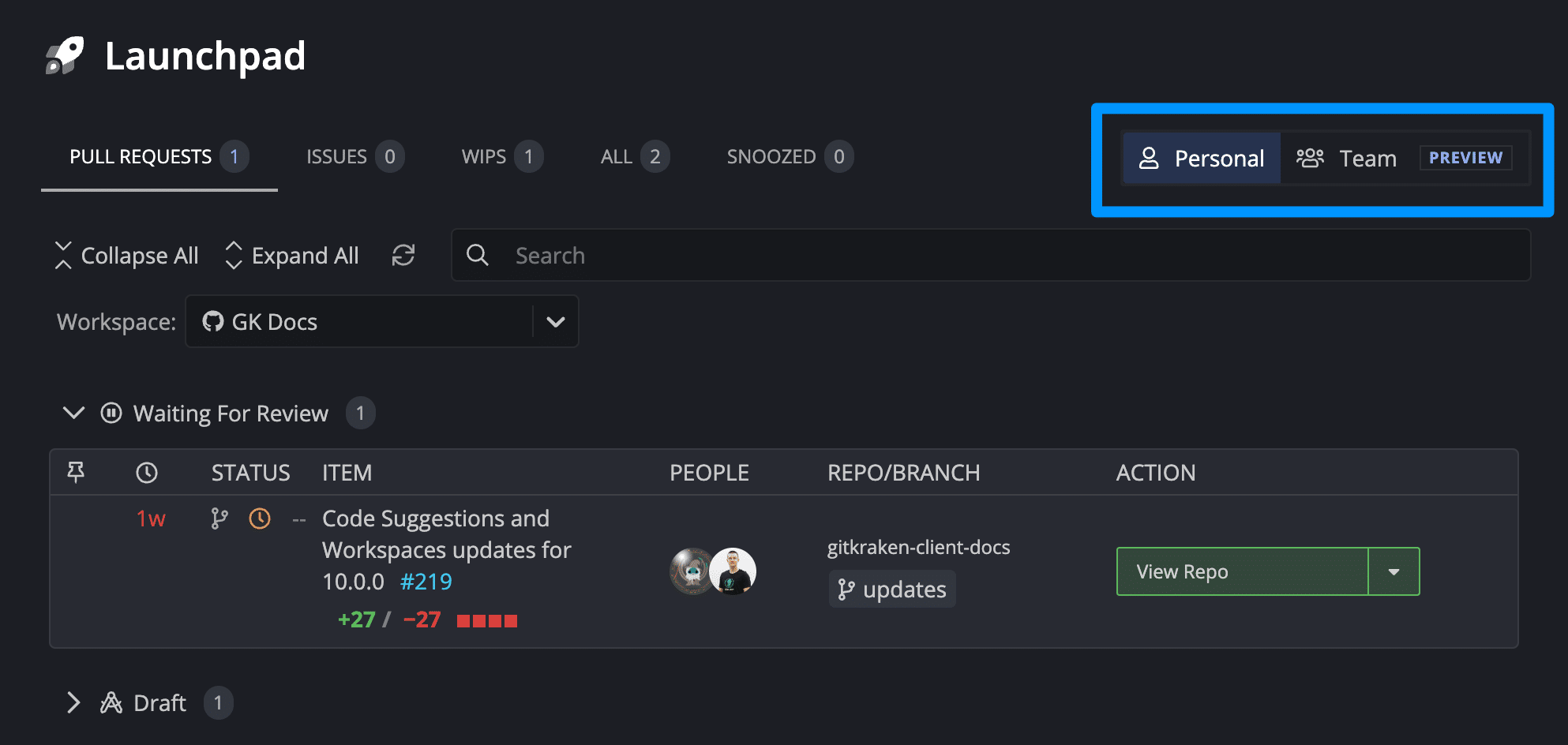Open the Pull Requests tab
1568x745 pixels.
click(x=159, y=156)
